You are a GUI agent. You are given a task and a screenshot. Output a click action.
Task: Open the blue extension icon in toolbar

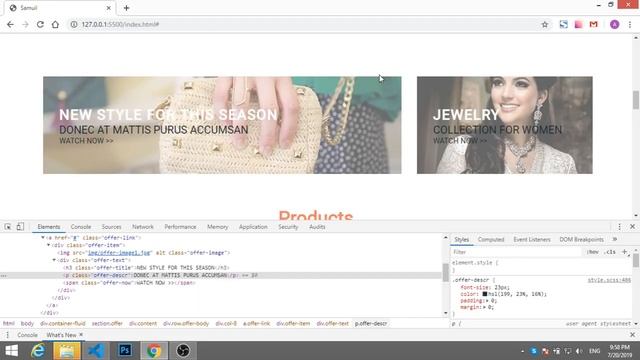point(563,24)
